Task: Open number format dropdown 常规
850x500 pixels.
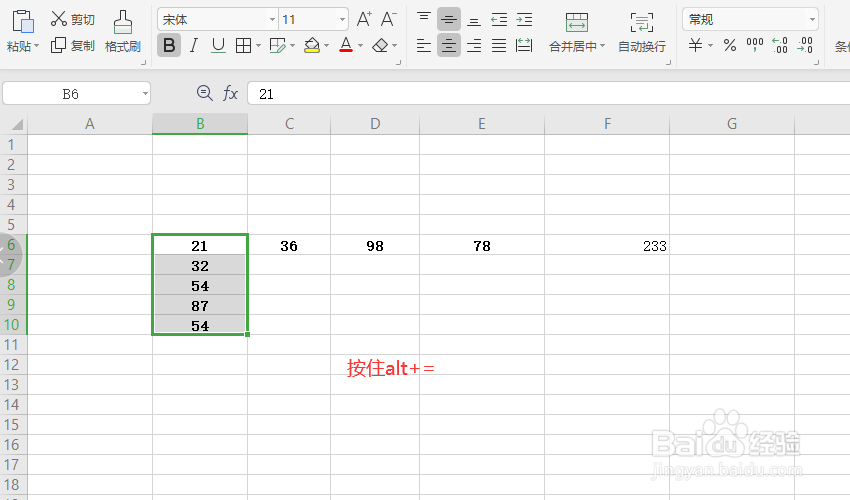Action: click(x=812, y=20)
